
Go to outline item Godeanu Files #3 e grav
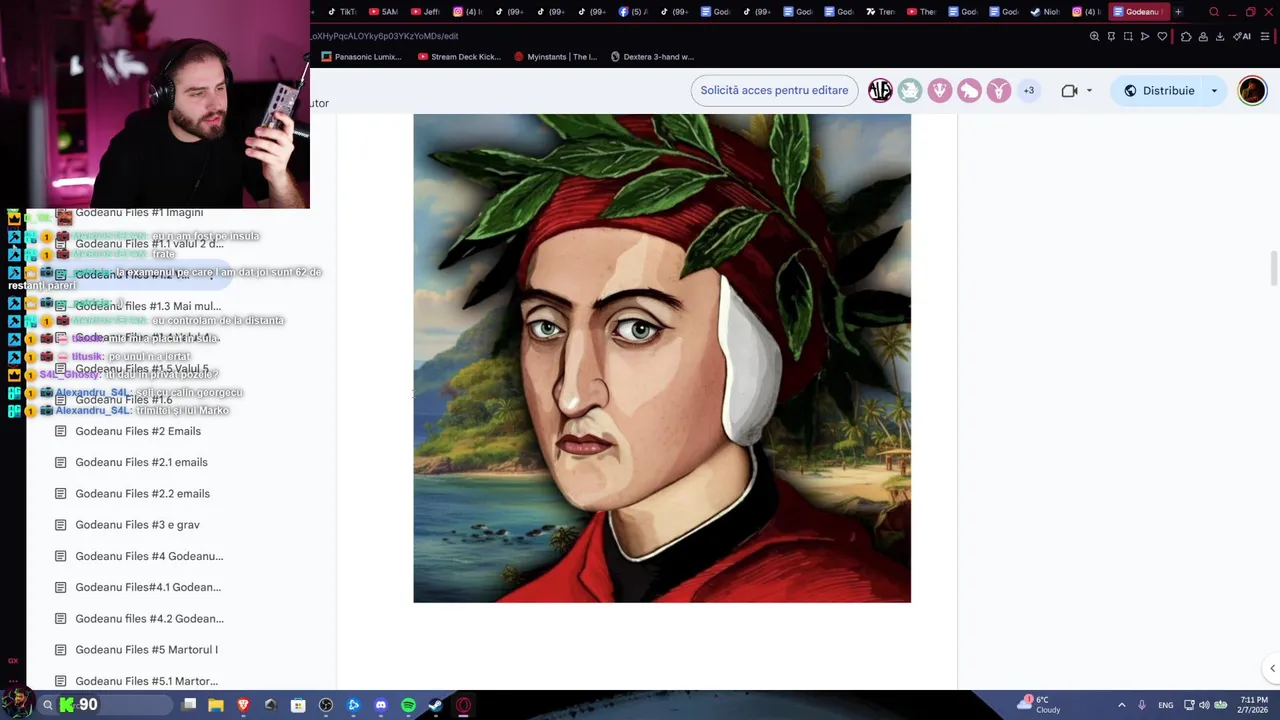pyautogui.click(x=137, y=525)
